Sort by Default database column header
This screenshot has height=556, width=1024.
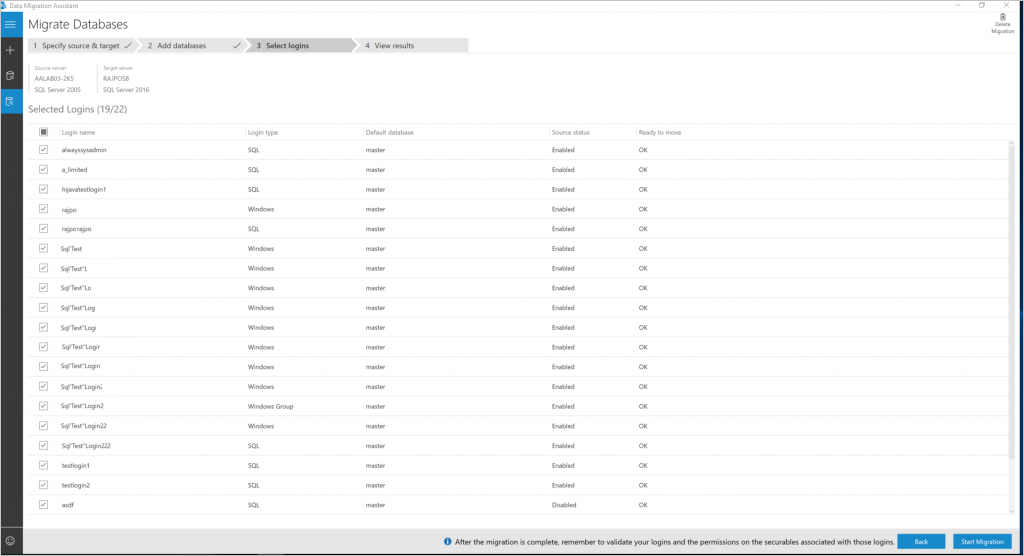pyautogui.click(x=389, y=133)
